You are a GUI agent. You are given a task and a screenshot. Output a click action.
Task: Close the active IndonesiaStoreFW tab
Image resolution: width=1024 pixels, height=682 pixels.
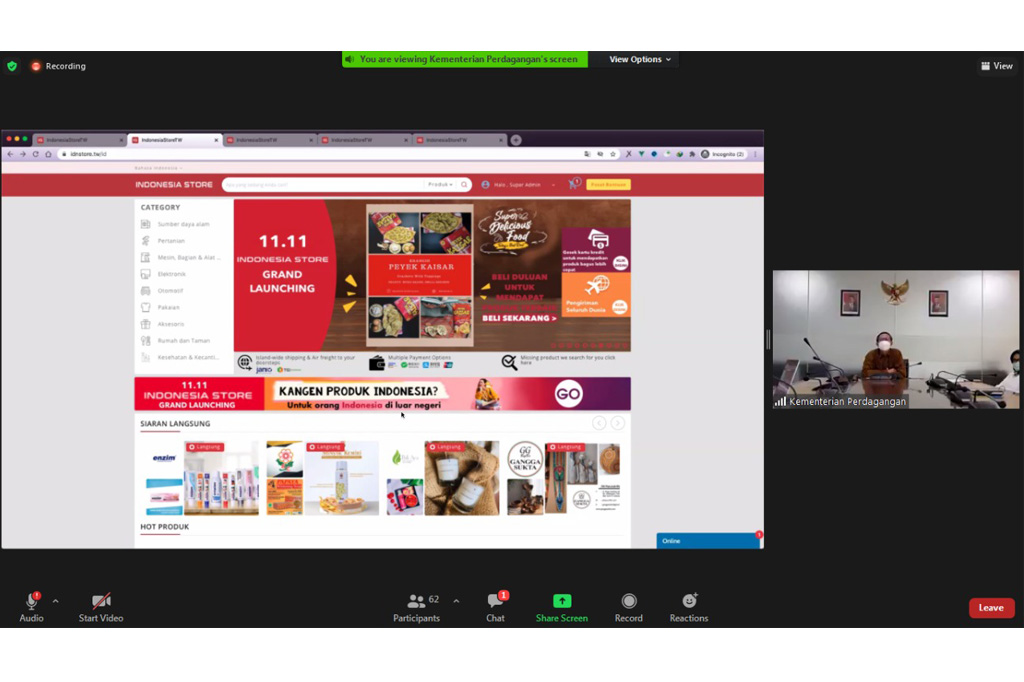point(216,140)
